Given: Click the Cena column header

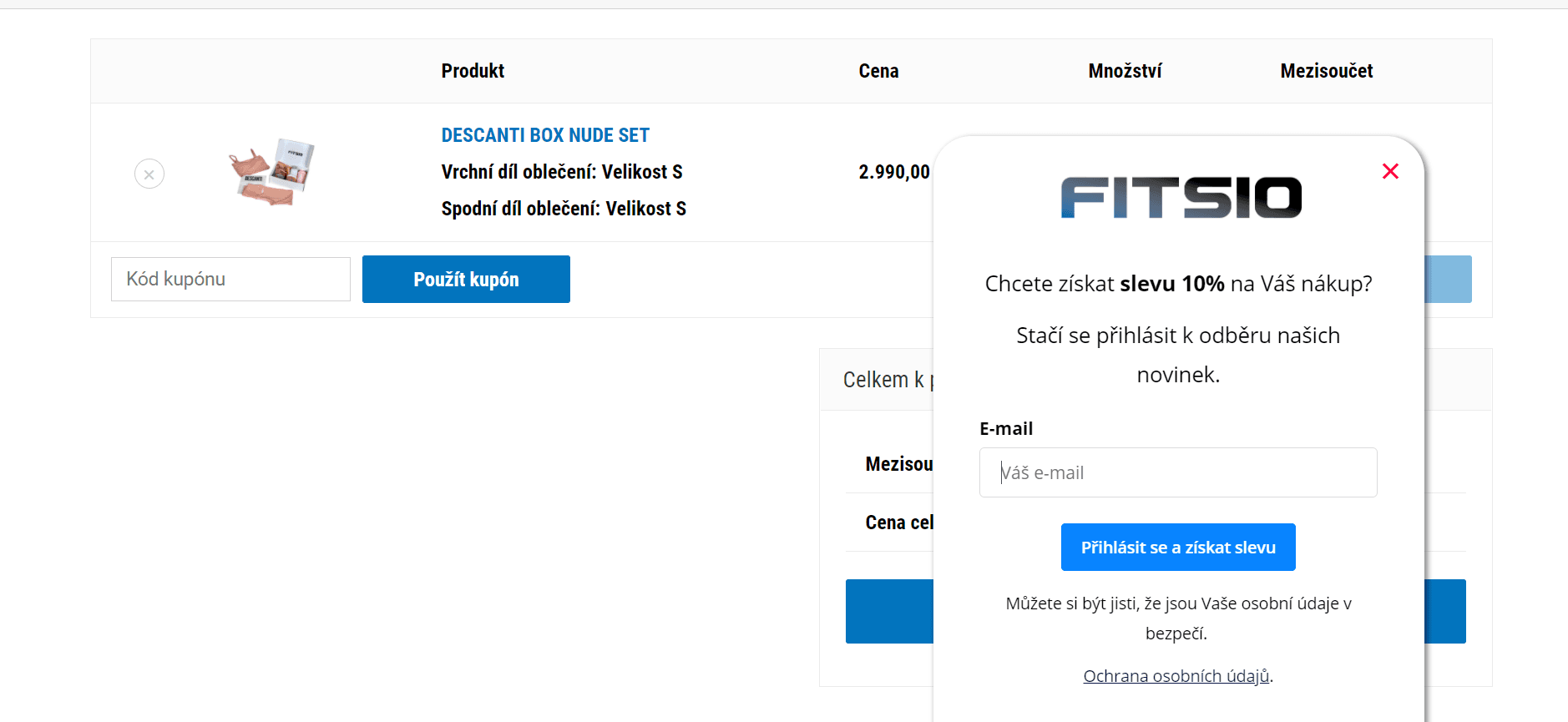Looking at the screenshot, I should click(878, 71).
